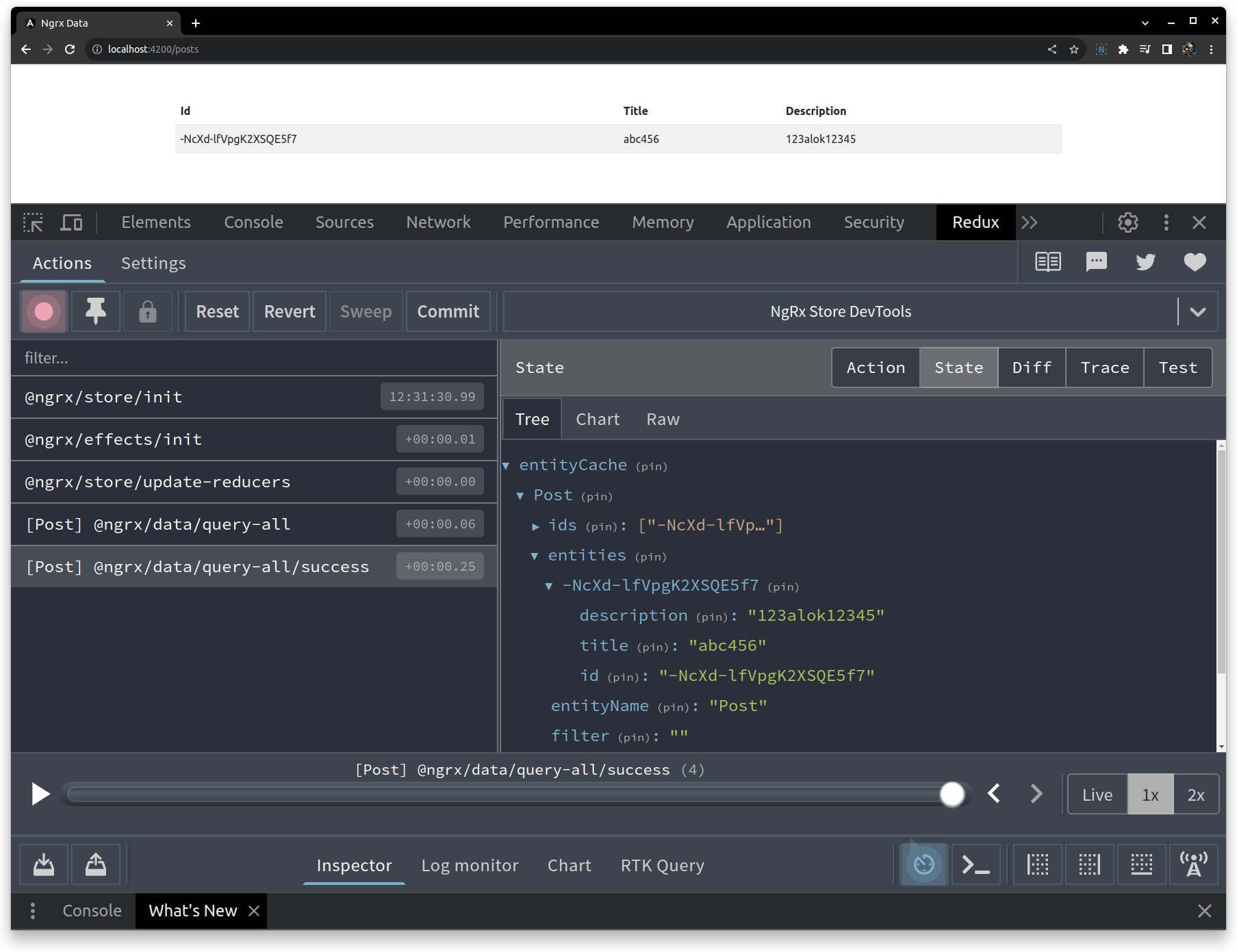1237x952 pixels.
Task: Switch to the RTK Query tab
Action: (x=661, y=864)
